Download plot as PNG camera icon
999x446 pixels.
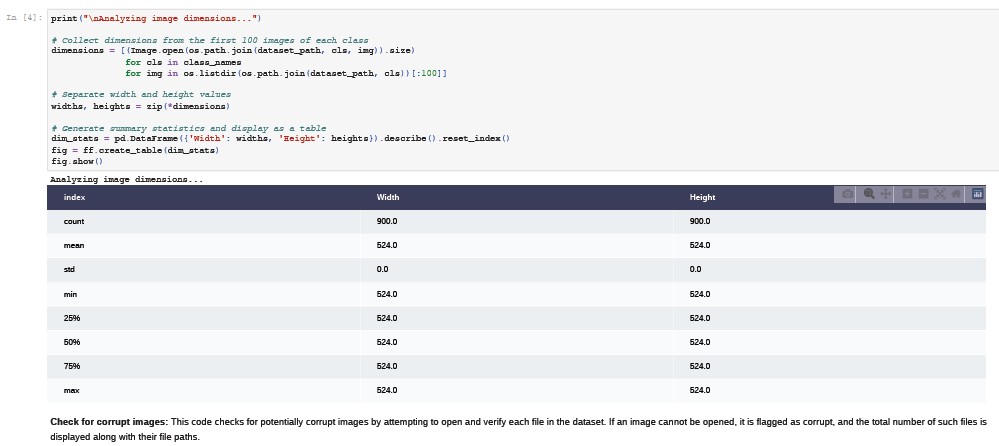[847, 194]
